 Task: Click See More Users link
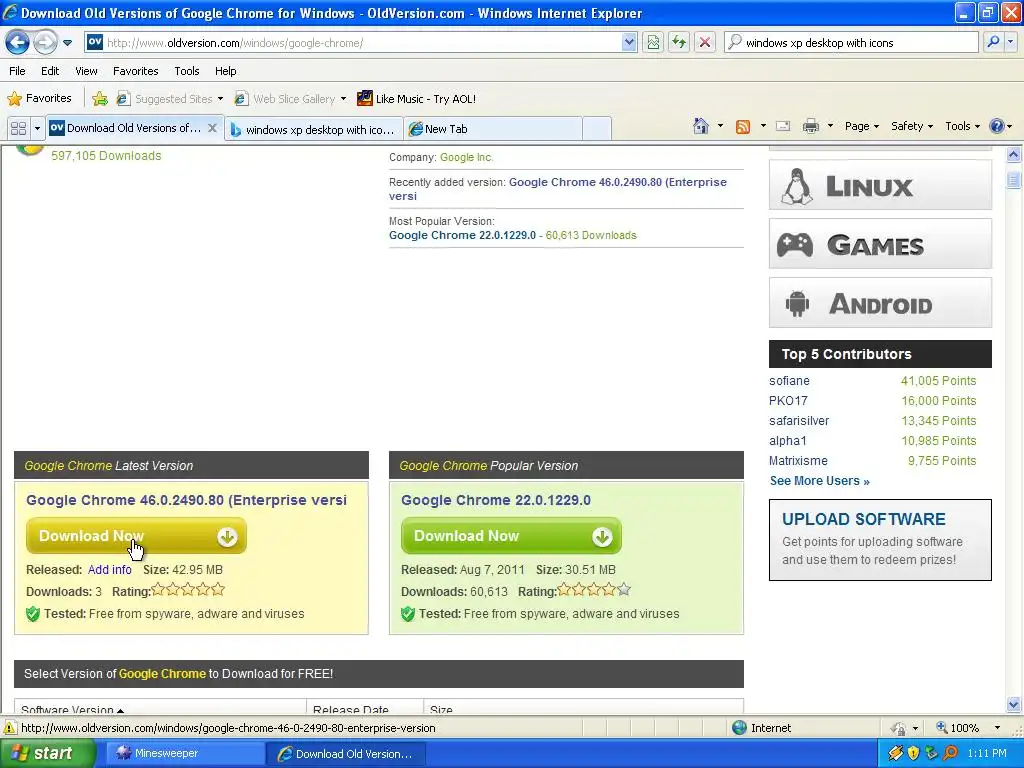(820, 481)
